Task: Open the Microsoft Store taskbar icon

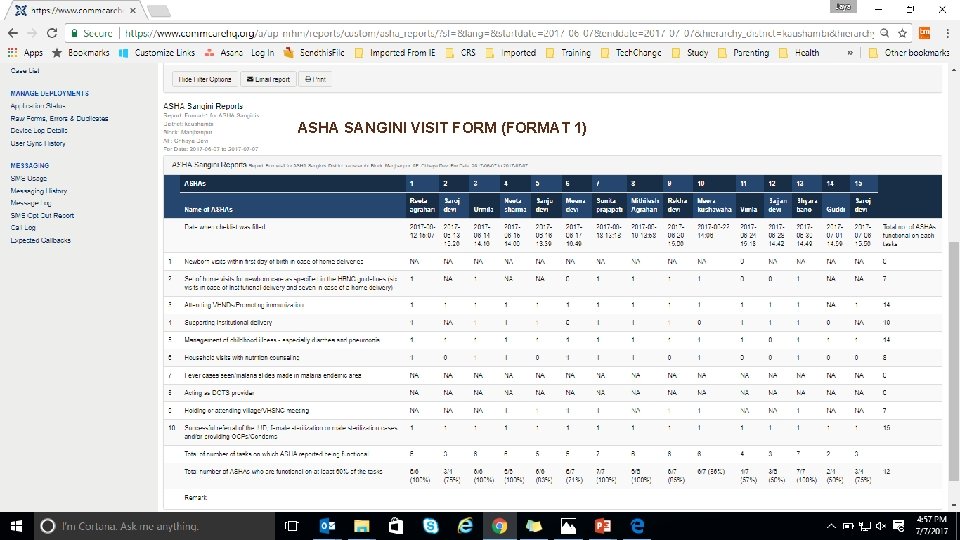Action: [396, 526]
